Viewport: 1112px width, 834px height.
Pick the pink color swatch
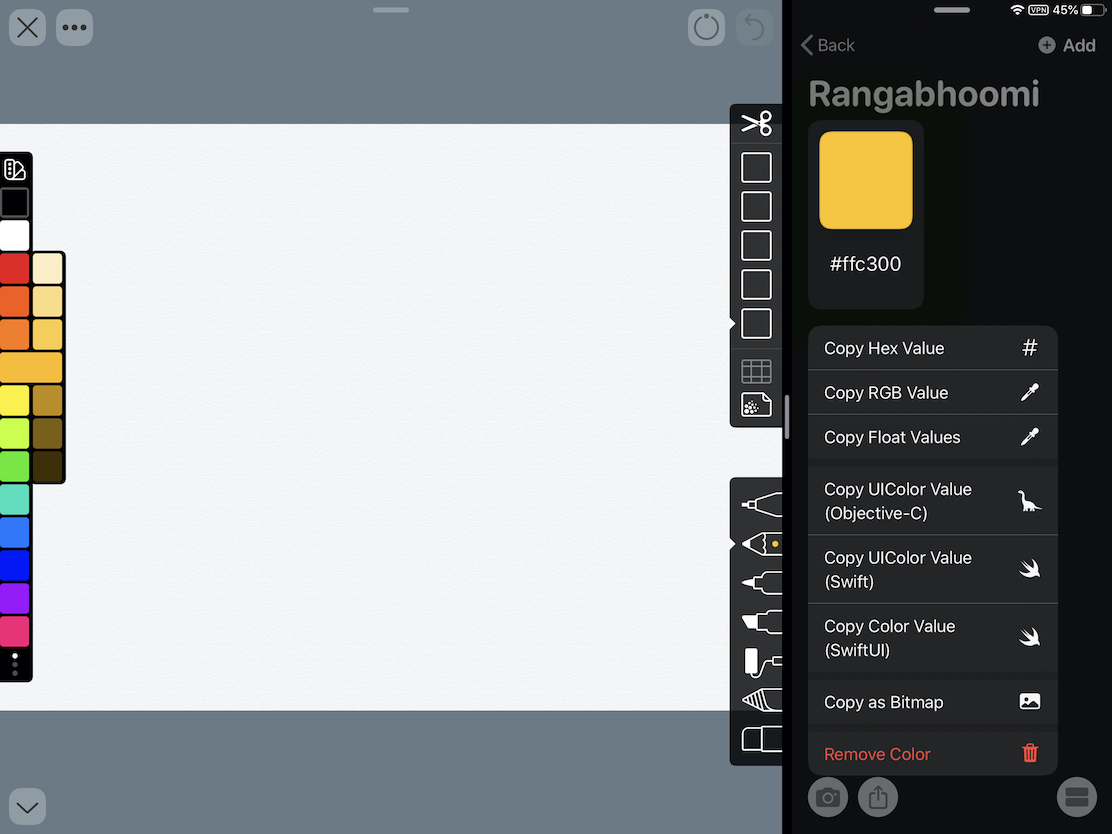click(x=14, y=631)
